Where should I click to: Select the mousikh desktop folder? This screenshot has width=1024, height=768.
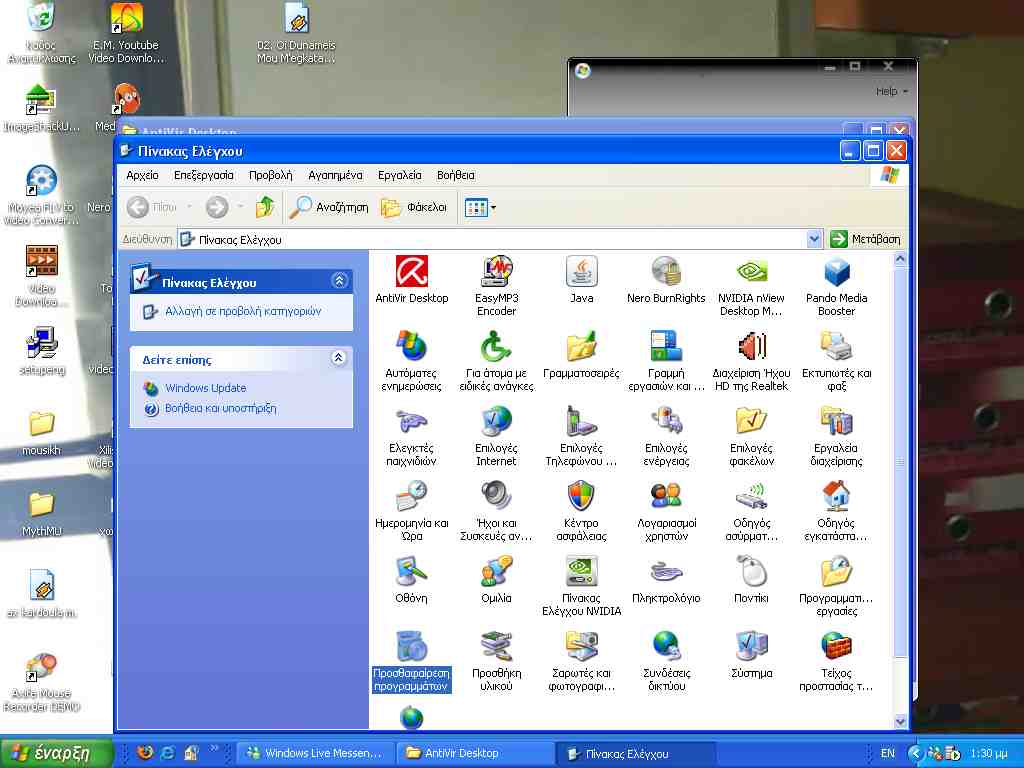point(41,432)
